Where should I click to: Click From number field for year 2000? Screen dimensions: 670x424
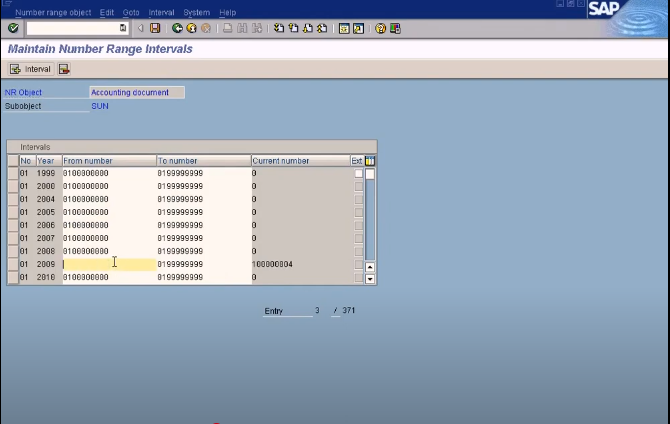[109, 186]
